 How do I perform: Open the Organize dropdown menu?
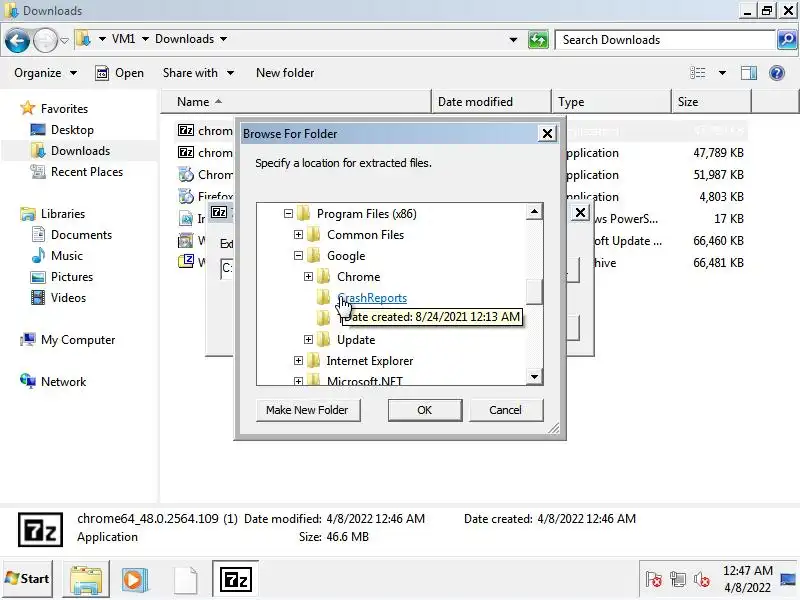(x=46, y=73)
